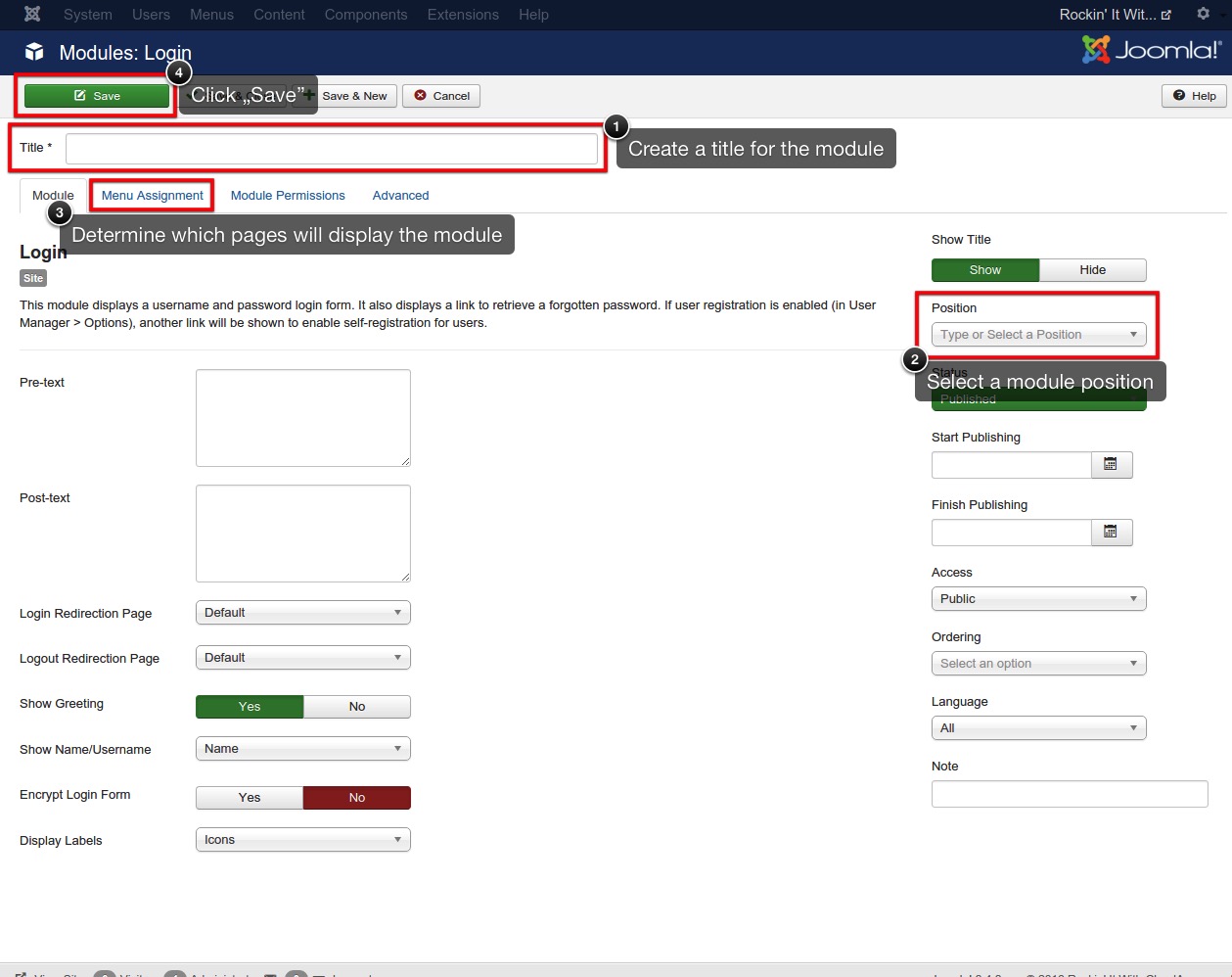Set Show Greeting to No
Screen dimensions: 1232x977
point(356,707)
